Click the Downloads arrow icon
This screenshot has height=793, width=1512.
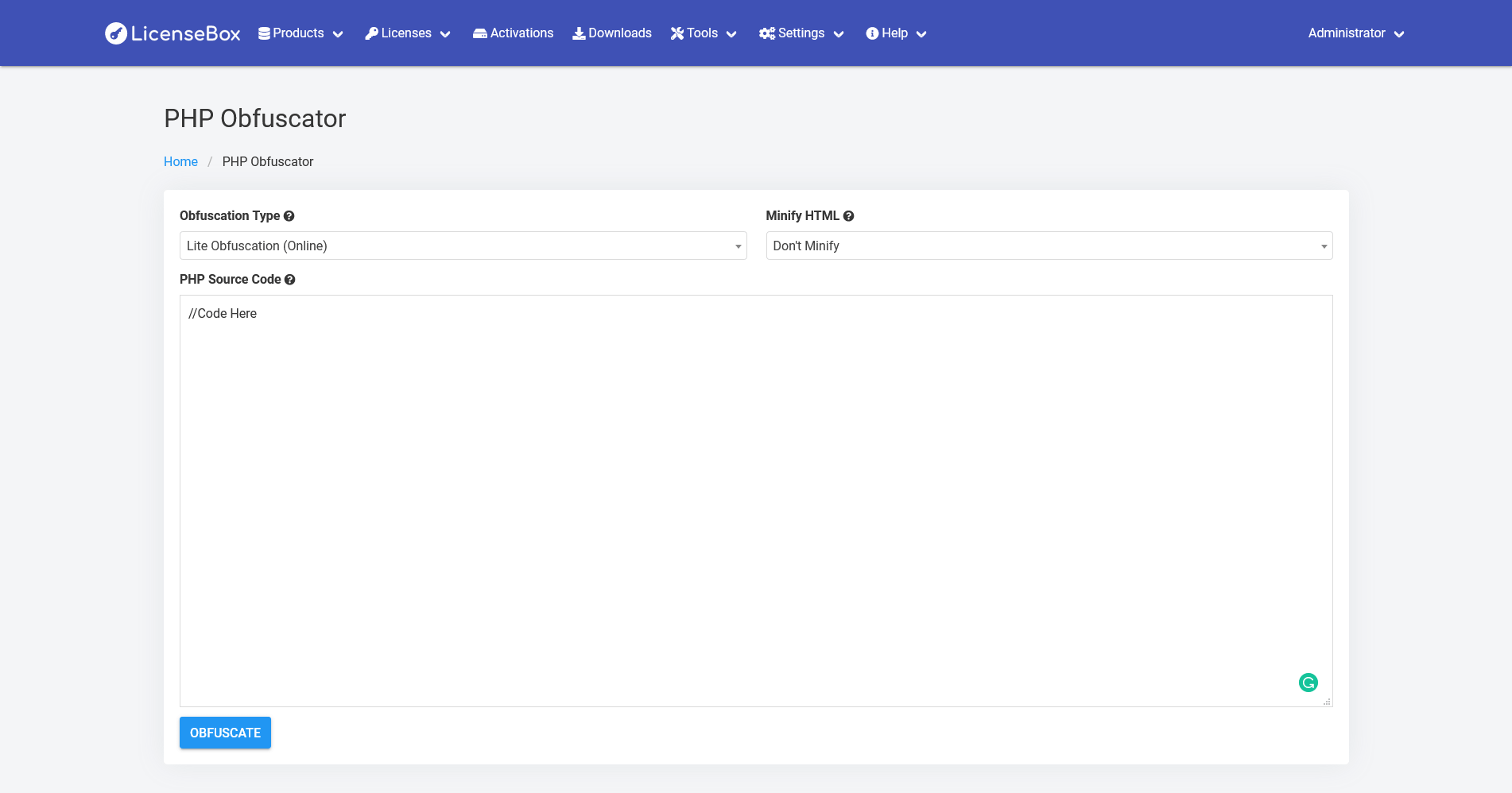[x=579, y=33]
